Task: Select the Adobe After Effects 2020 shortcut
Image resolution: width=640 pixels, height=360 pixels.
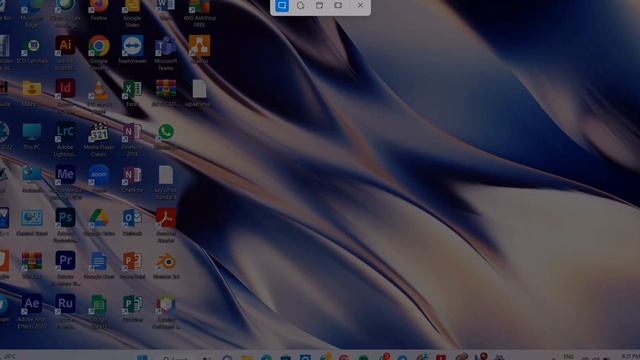Action: coord(32,312)
